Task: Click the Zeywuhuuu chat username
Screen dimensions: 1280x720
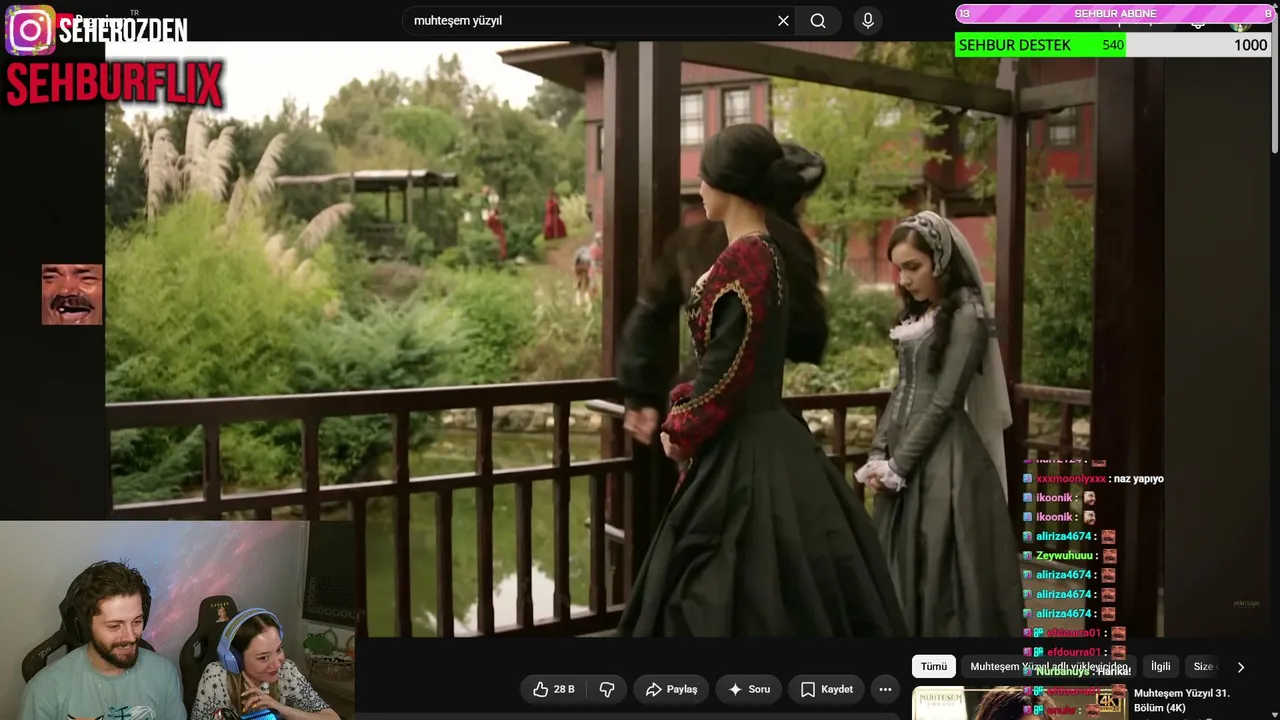Action: click(1065, 556)
